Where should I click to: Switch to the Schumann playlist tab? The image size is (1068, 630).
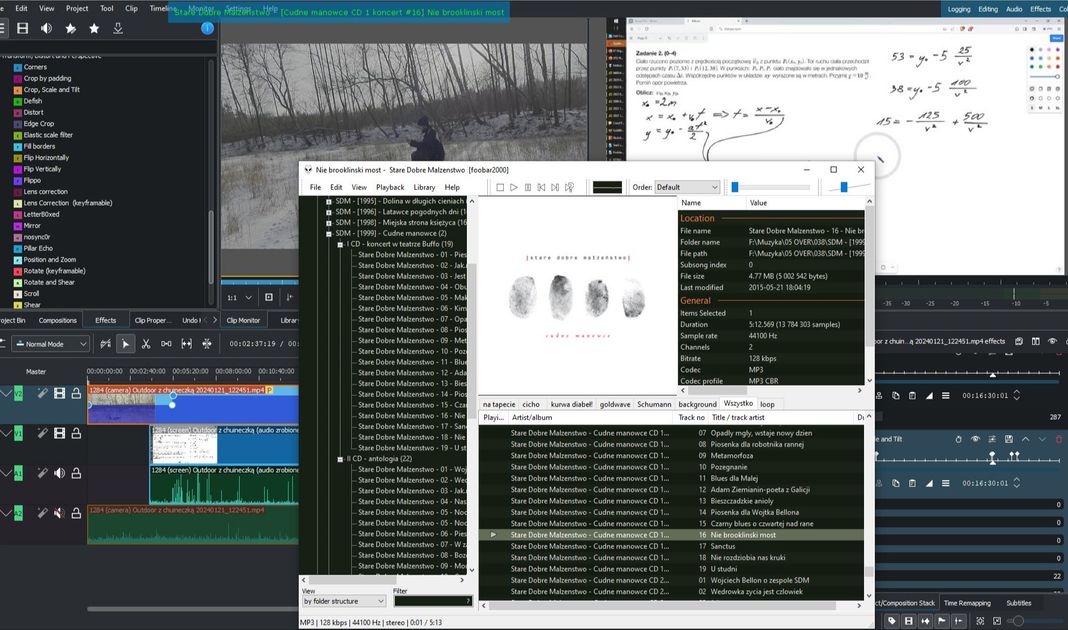(x=654, y=404)
